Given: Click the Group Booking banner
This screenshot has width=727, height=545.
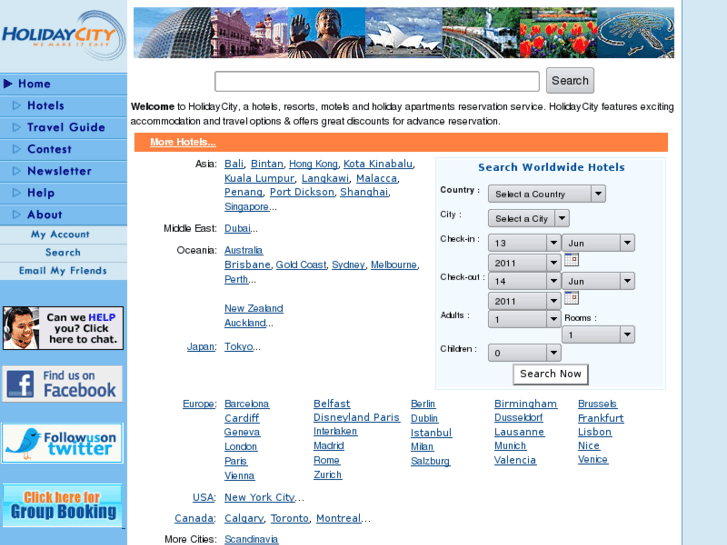Looking at the screenshot, I should click(x=63, y=505).
